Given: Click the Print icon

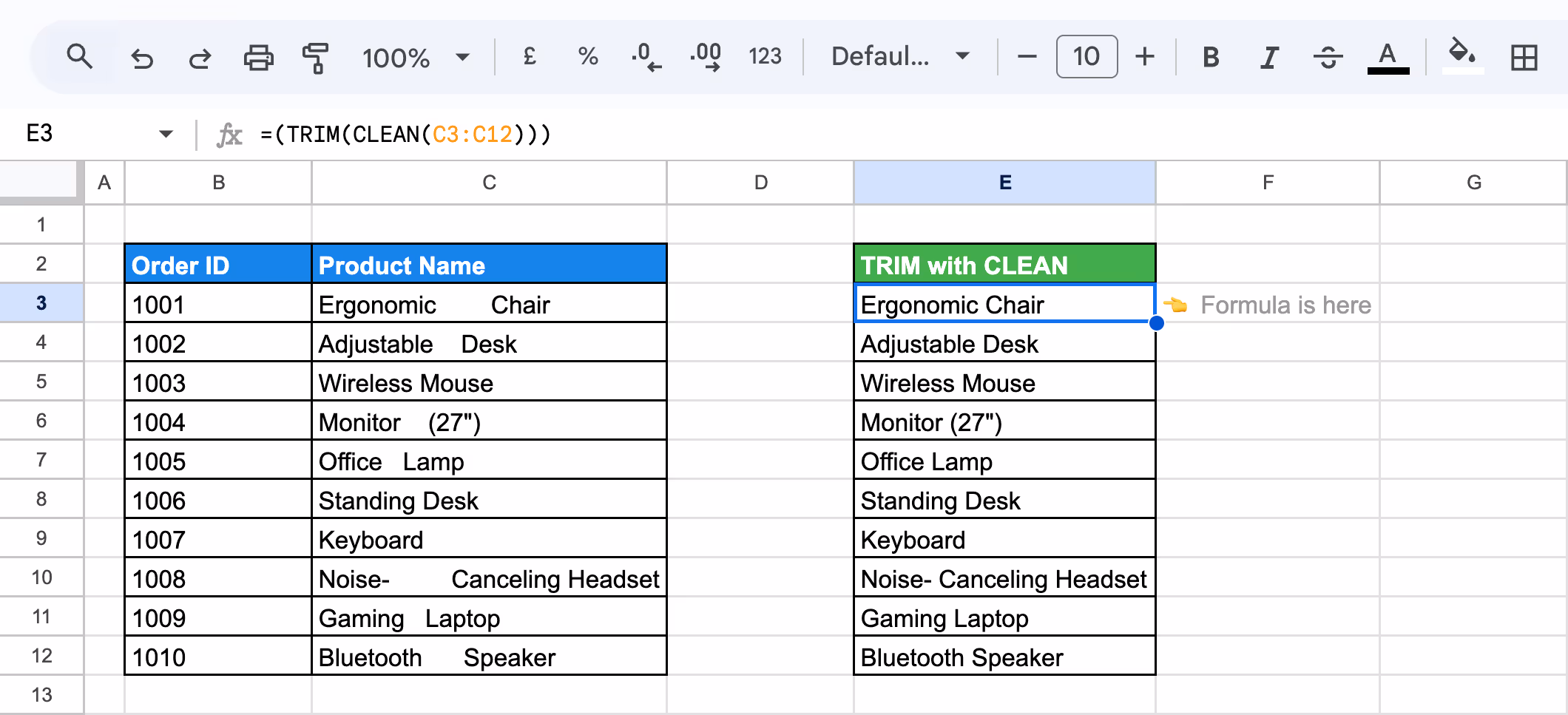Looking at the screenshot, I should tap(258, 57).
